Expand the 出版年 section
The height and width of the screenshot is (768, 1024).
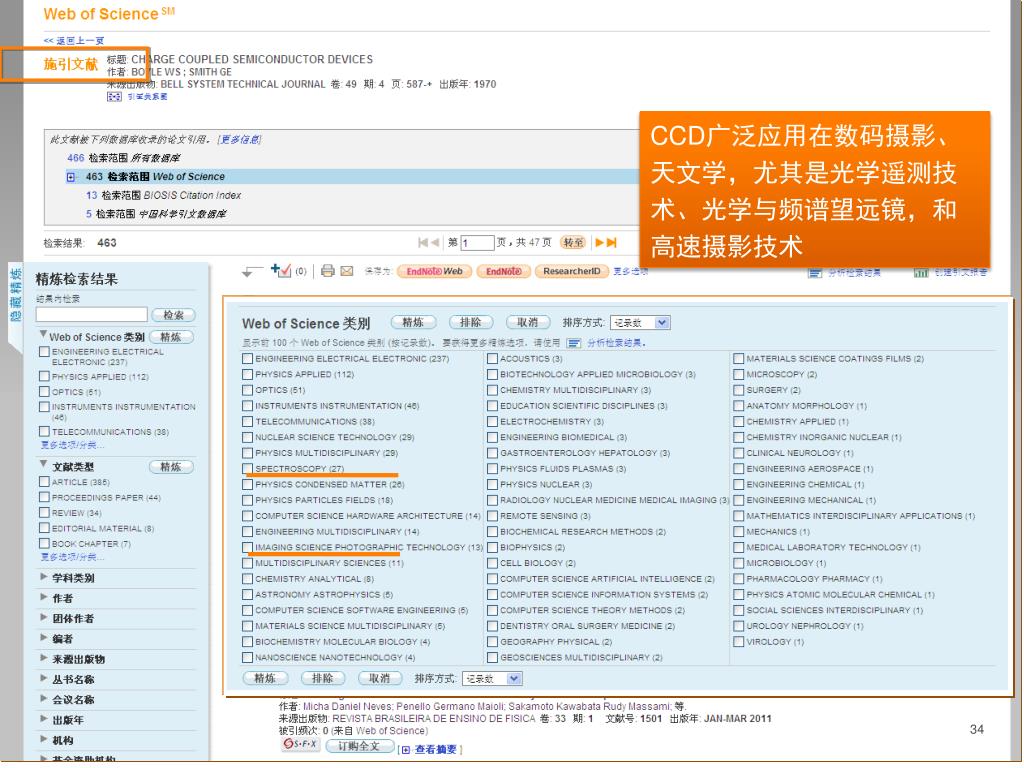pos(44,719)
